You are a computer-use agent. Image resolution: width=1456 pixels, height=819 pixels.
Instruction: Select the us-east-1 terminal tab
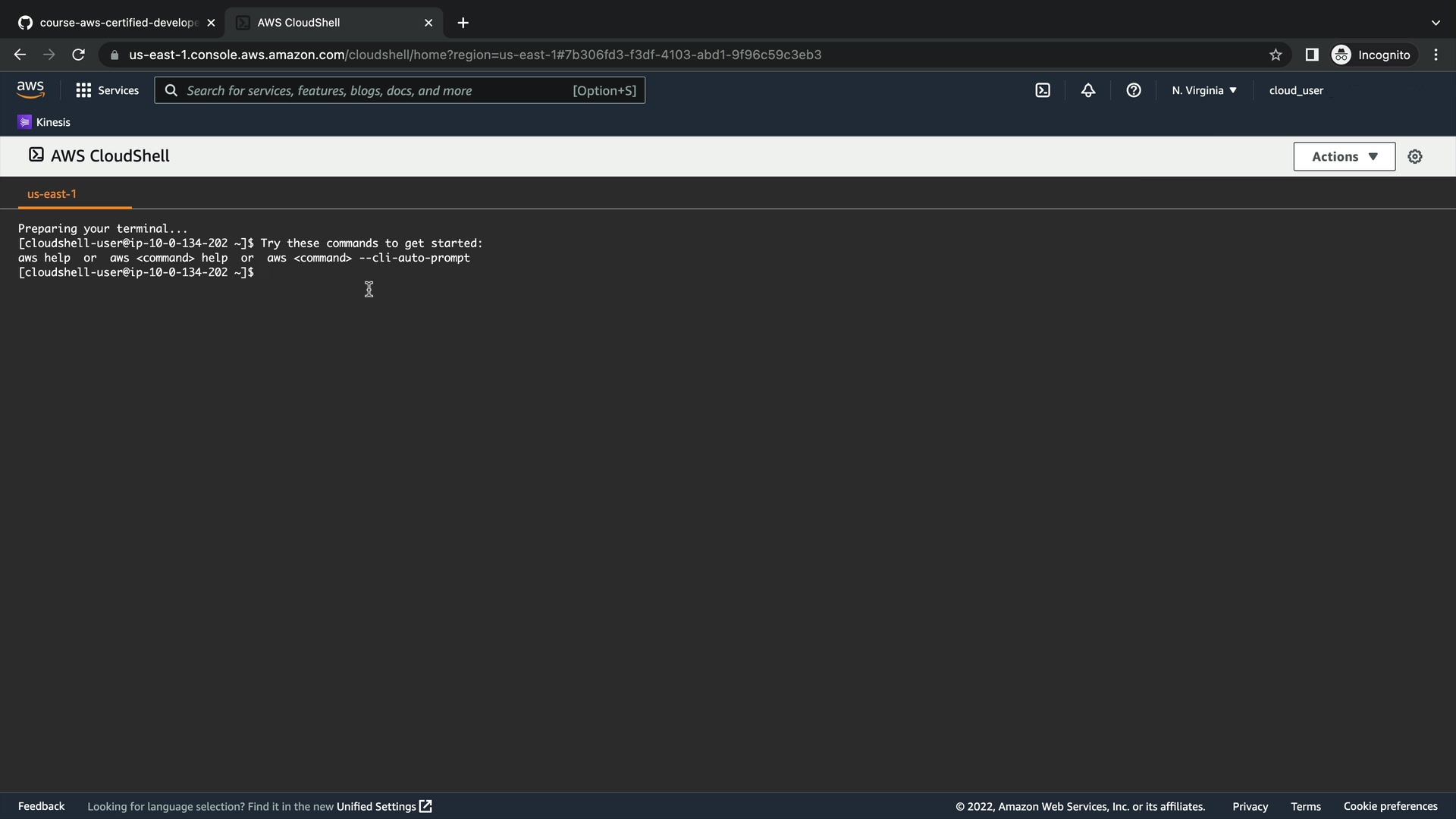point(52,194)
